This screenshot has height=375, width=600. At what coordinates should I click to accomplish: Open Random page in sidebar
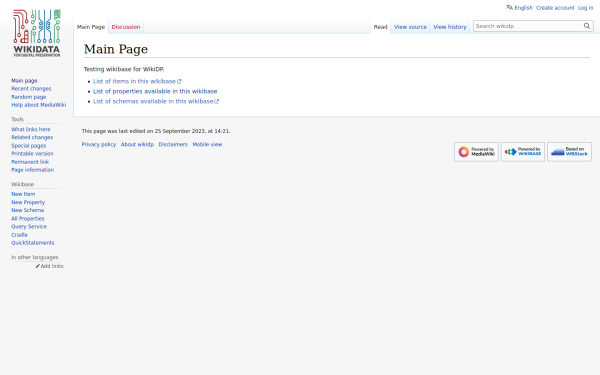[28, 97]
